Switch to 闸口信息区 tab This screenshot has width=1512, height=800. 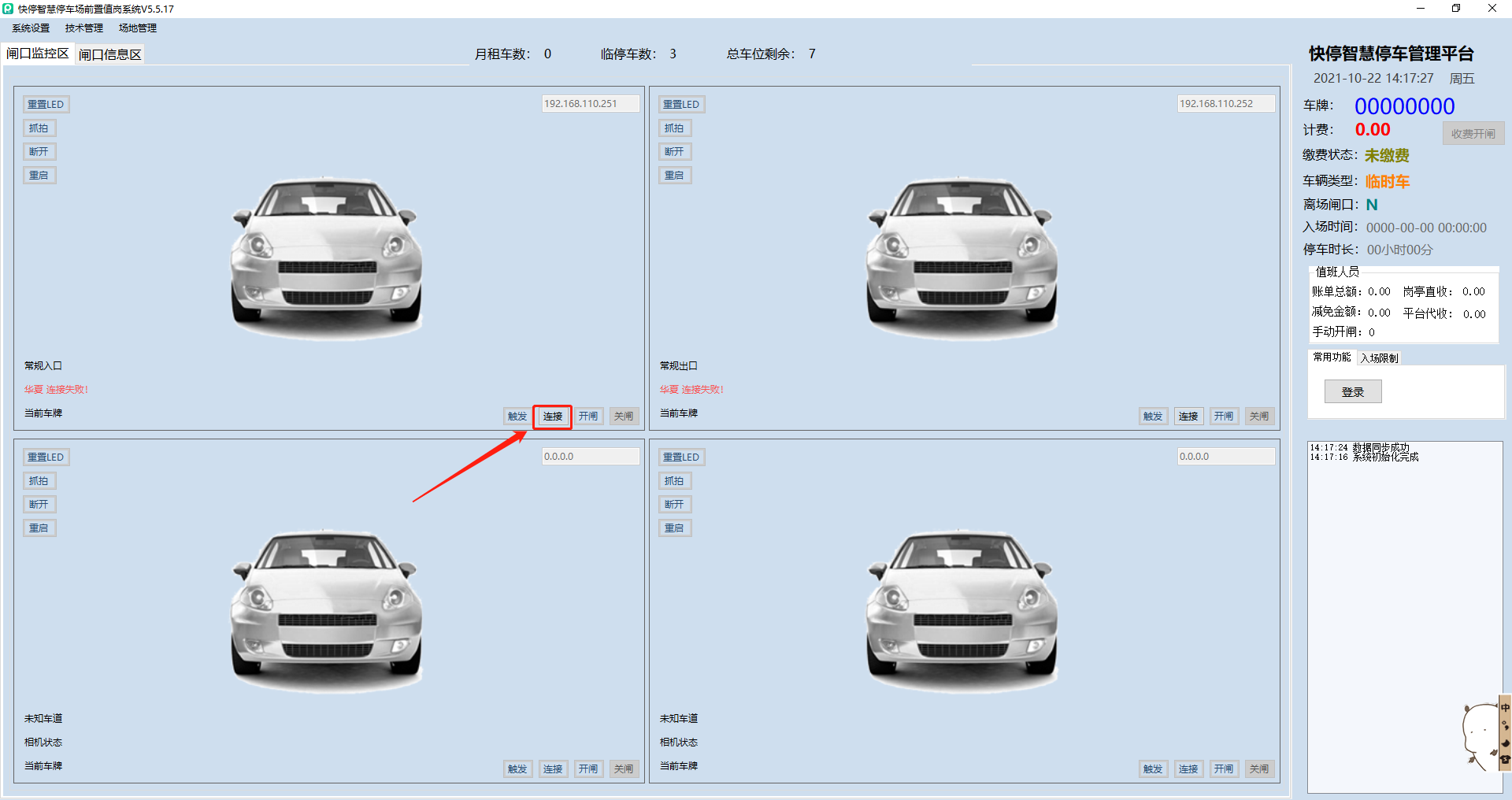(110, 54)
